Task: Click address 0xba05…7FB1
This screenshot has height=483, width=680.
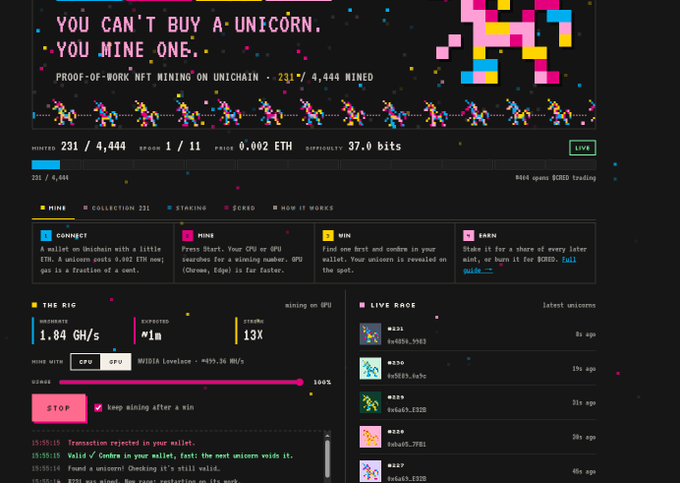Action: tap(406, 444)
